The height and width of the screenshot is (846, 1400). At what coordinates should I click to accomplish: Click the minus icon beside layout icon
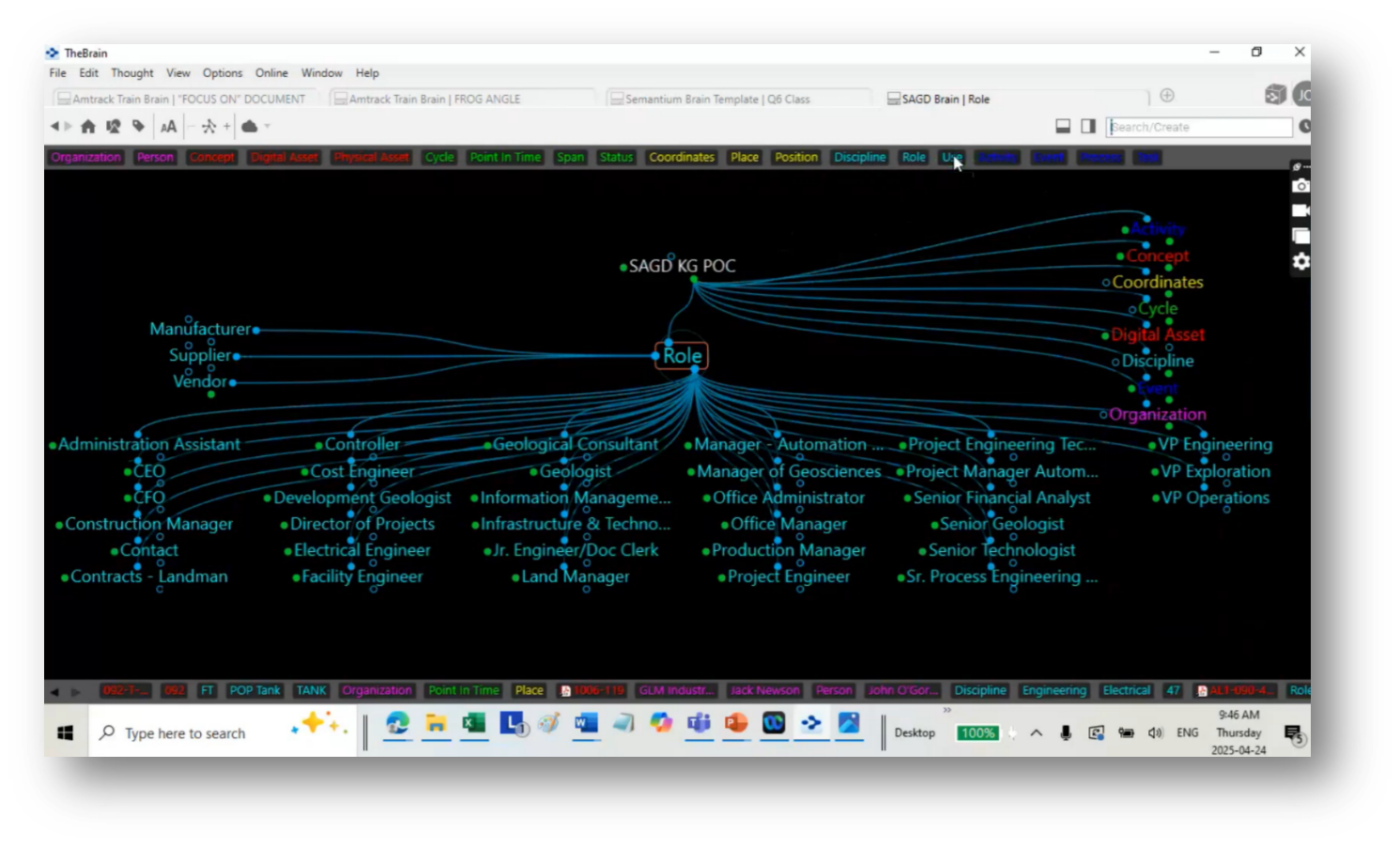pyautogui.click(x=192, y=126)
